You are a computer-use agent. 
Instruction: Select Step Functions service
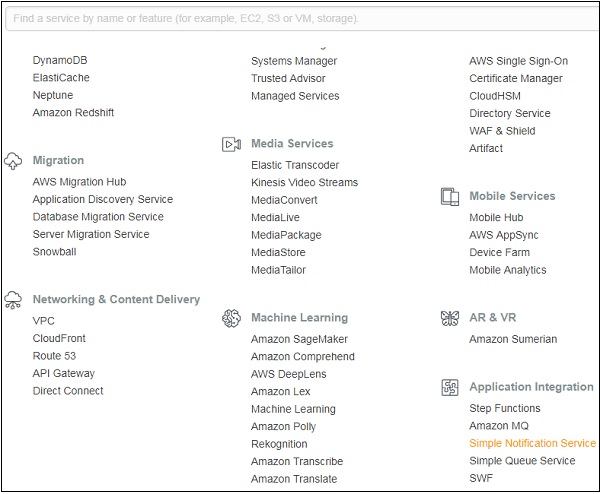tap(505, 408)
